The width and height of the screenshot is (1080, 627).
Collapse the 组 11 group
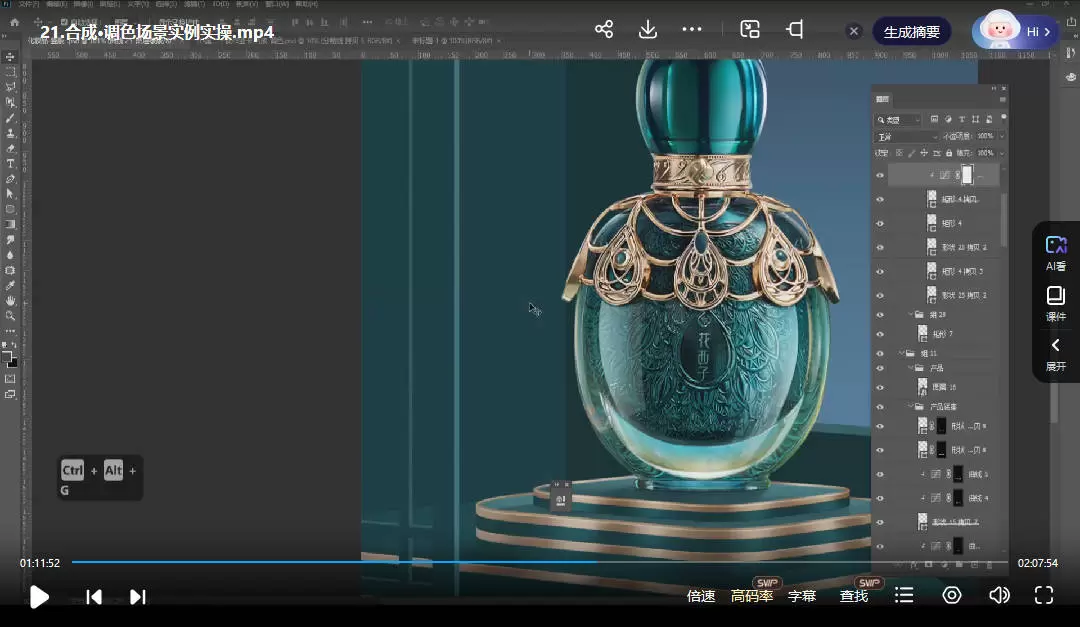[901, 353]
